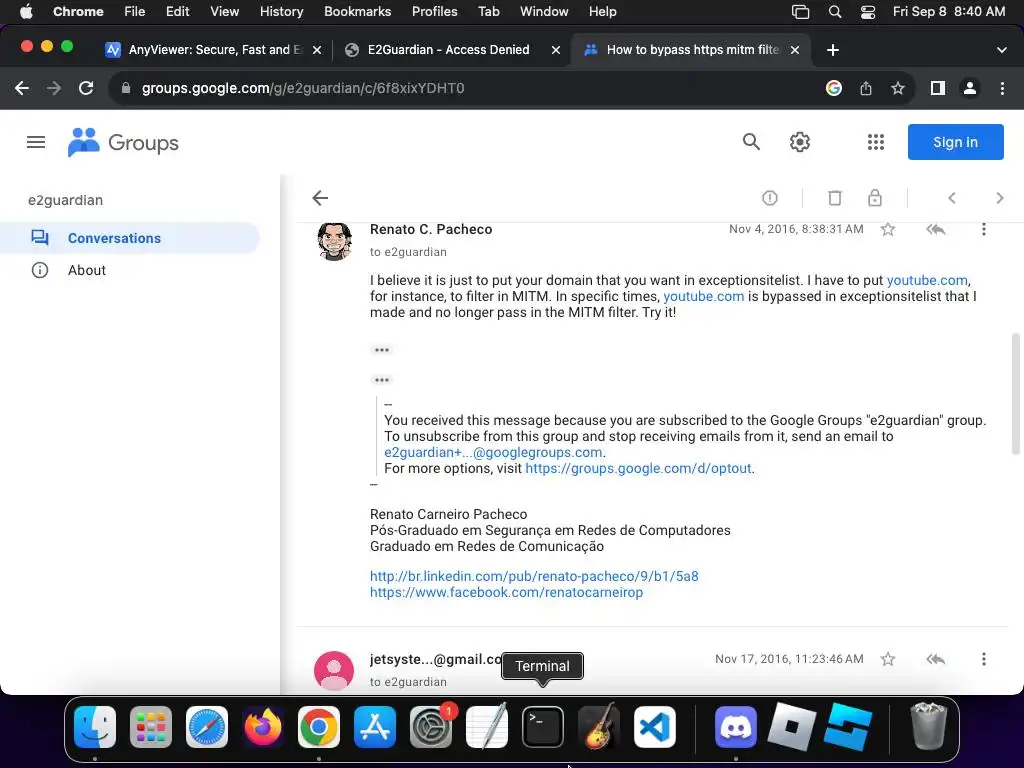Open the br.linkedin.com renato-pacheco link
The width and height of the screenshot is (1024, 768).
[534, 576]
